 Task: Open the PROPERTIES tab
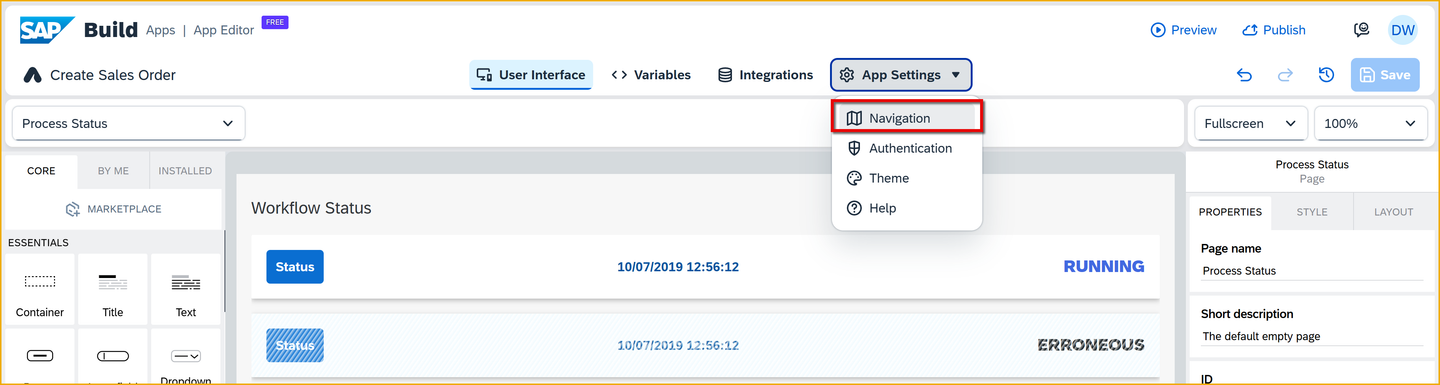[1230, 212]
